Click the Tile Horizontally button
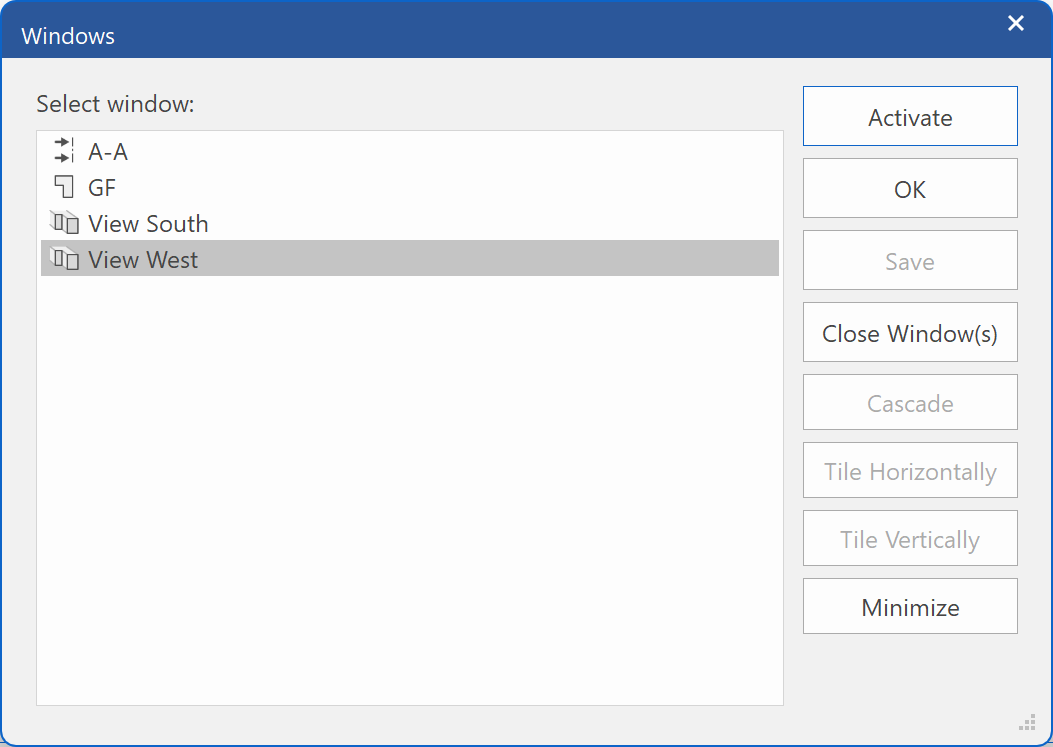The width and height of the screenshot is (1053, 747). click(x=910, y=471)
